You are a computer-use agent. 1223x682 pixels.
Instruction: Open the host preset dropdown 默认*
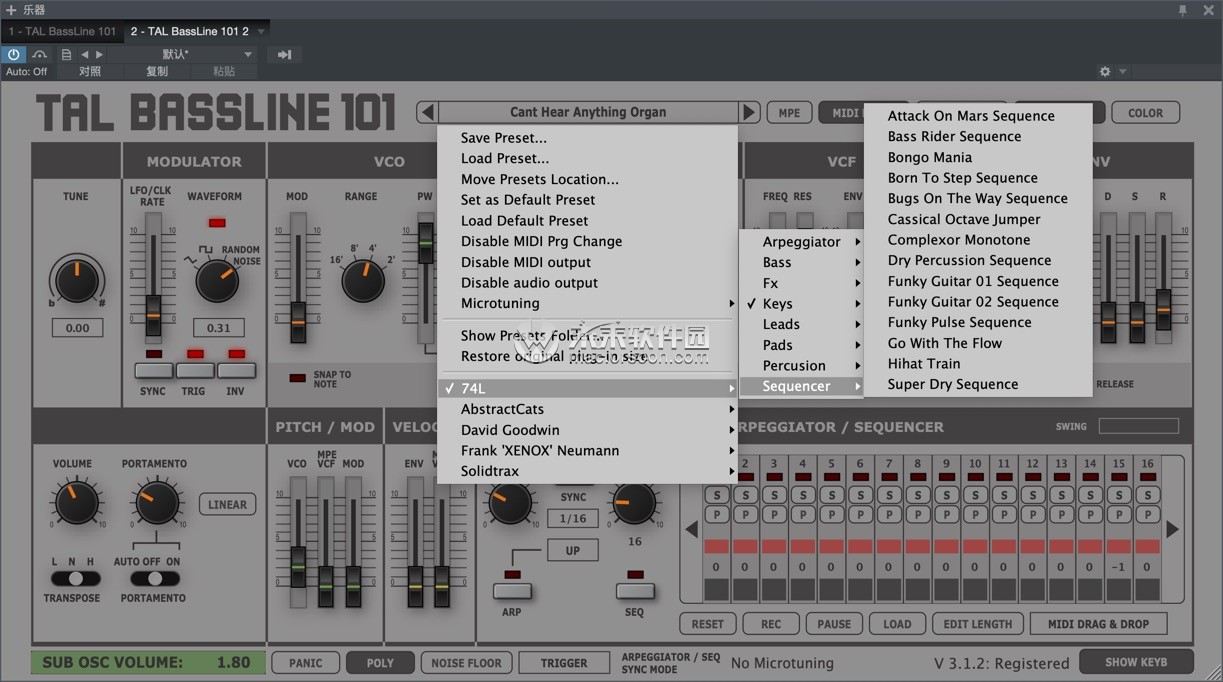[x=183, y=54]
